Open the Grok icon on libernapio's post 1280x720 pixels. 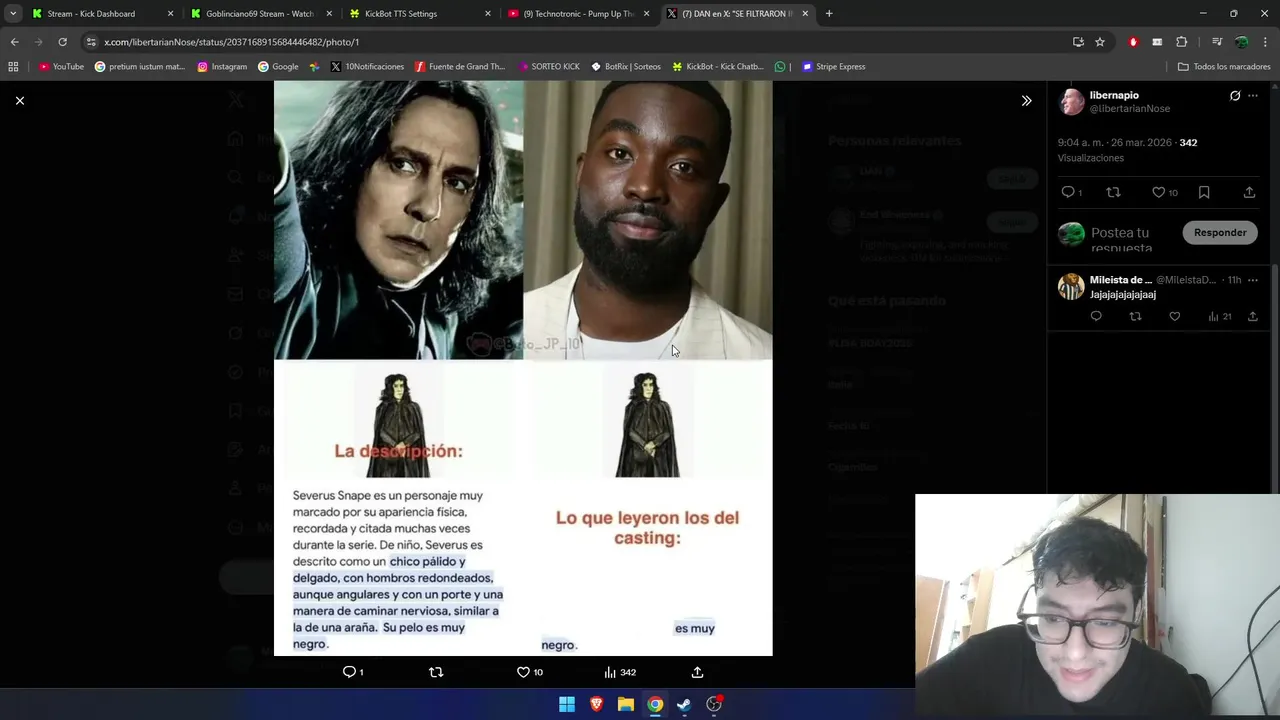point(1235,96)
